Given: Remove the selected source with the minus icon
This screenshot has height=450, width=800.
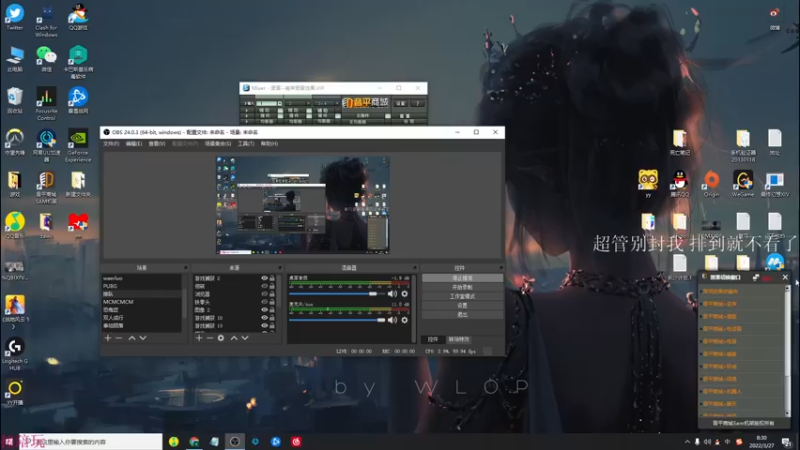Looking at the screenshot, I should [210, 338].
